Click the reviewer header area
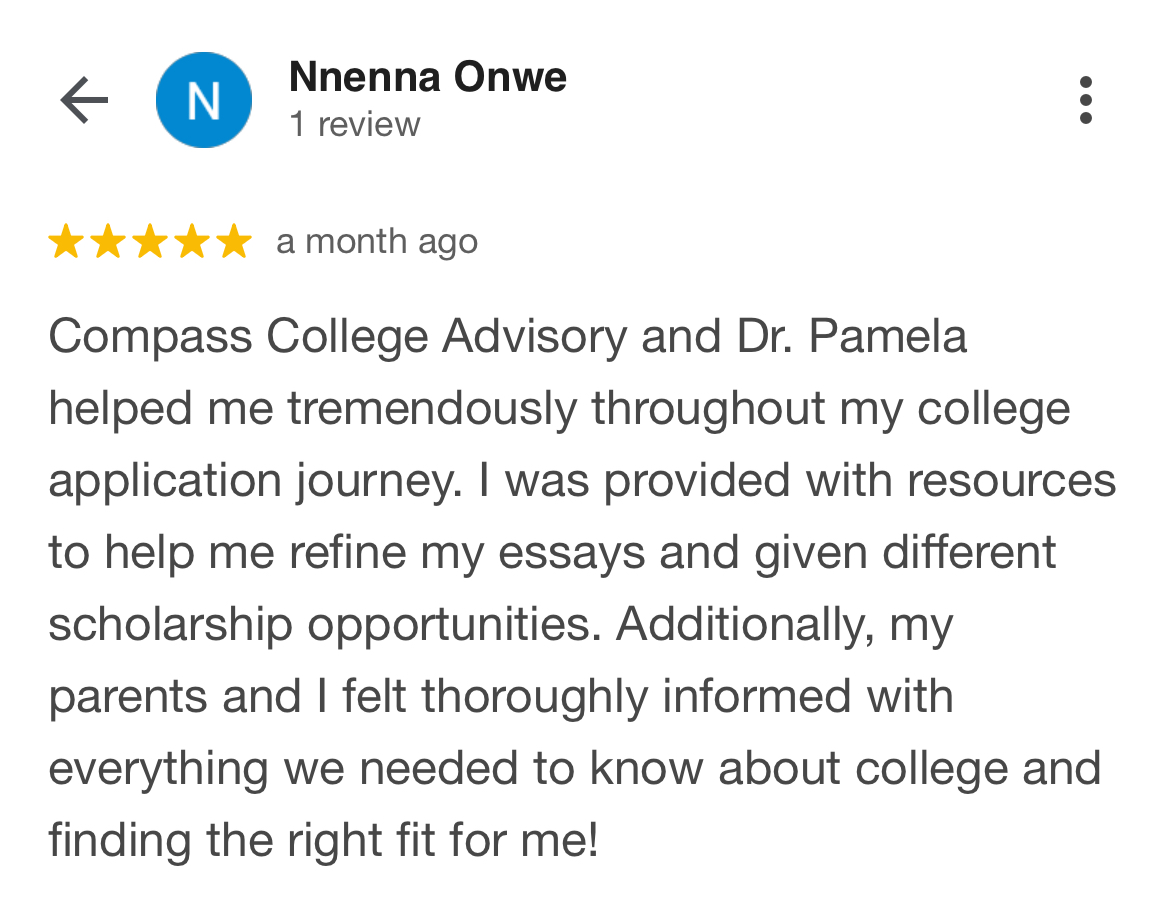This screenshot has width=1170, height=921. coord(400,99)
